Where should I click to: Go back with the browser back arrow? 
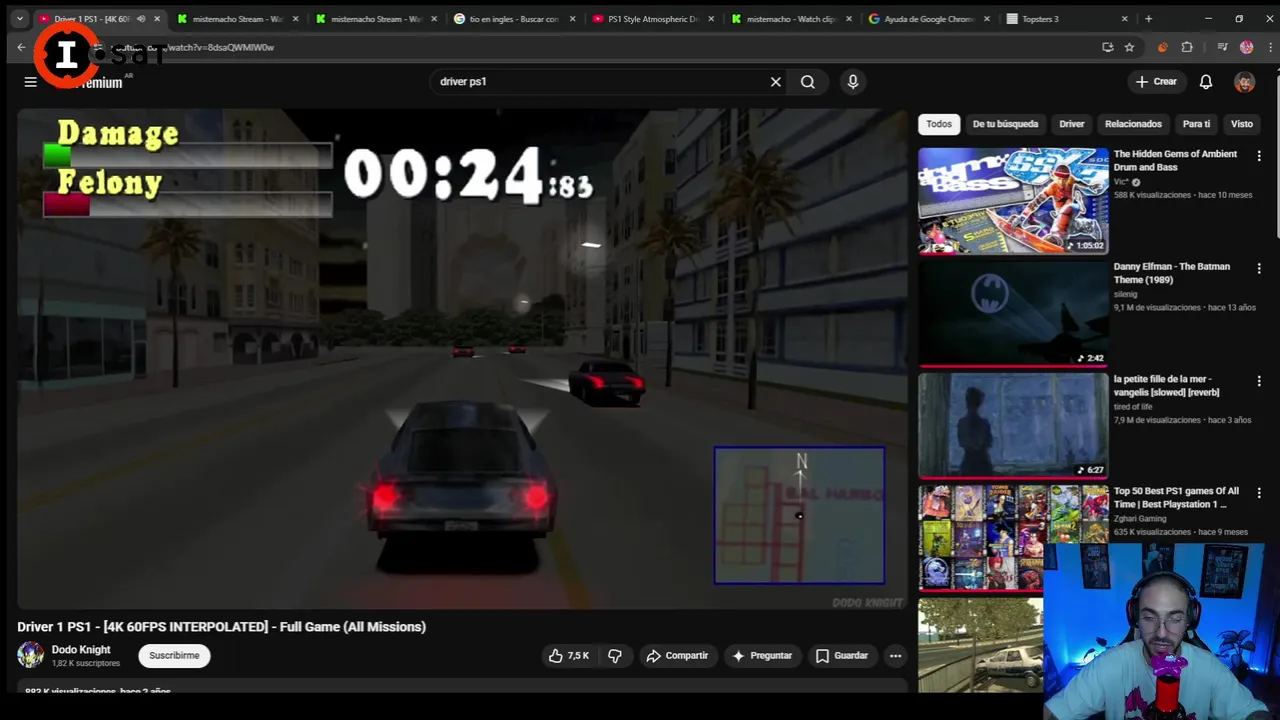pyautogui.click(x=21, y=47)
